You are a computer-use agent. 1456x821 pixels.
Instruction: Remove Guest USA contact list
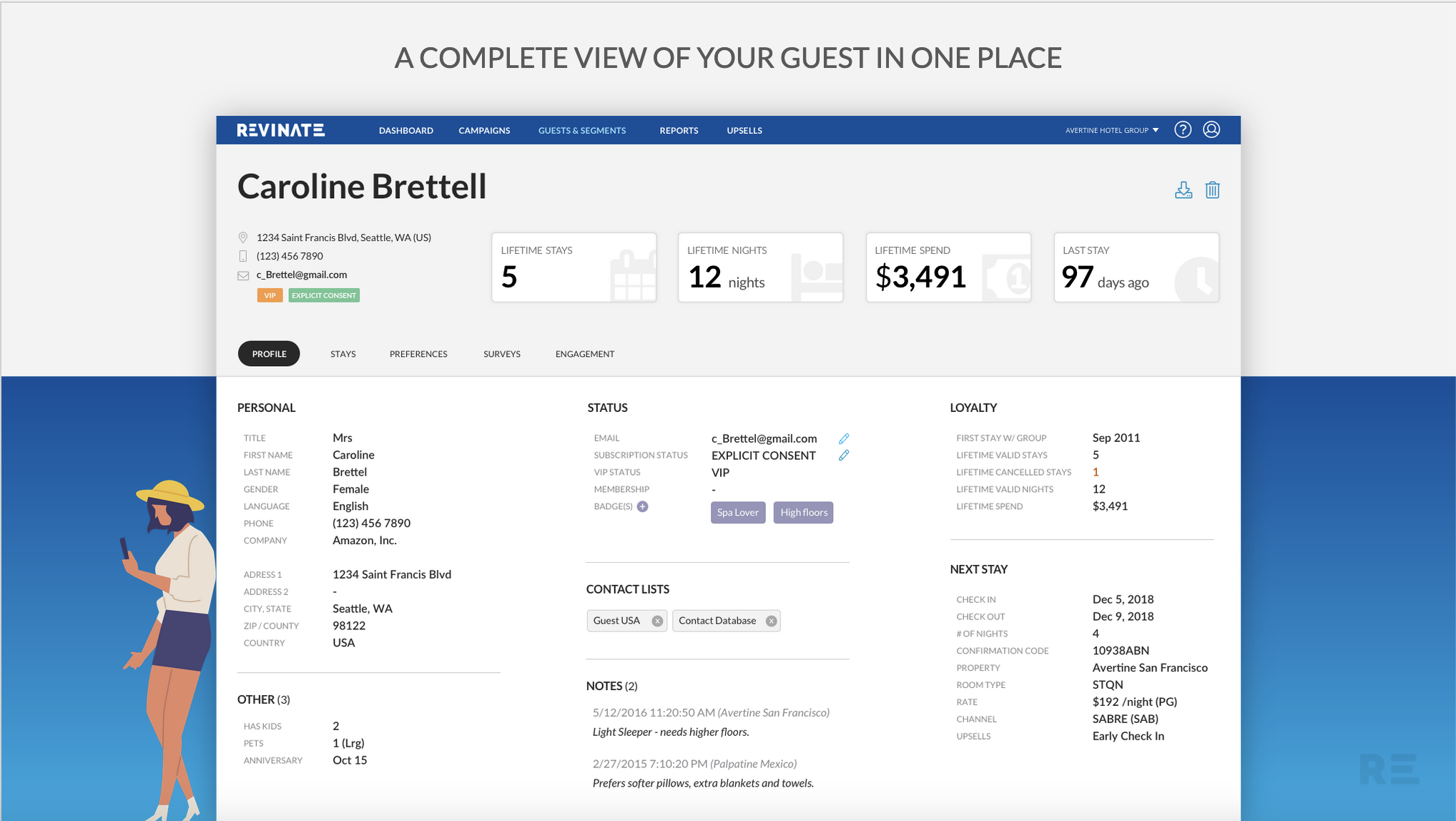[657, 621]
